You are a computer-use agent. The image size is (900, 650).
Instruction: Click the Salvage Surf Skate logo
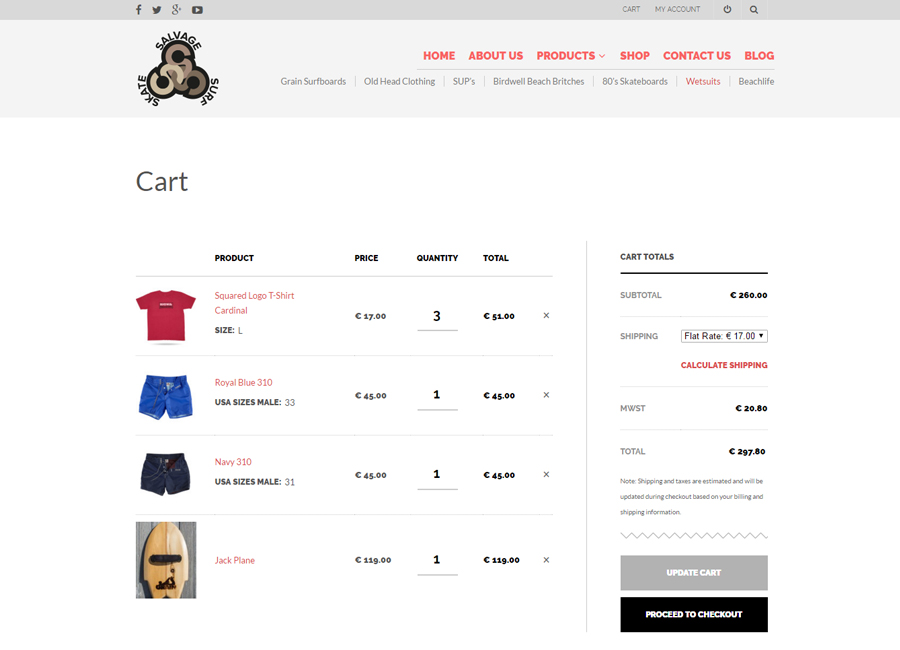[x=178, y=70]
